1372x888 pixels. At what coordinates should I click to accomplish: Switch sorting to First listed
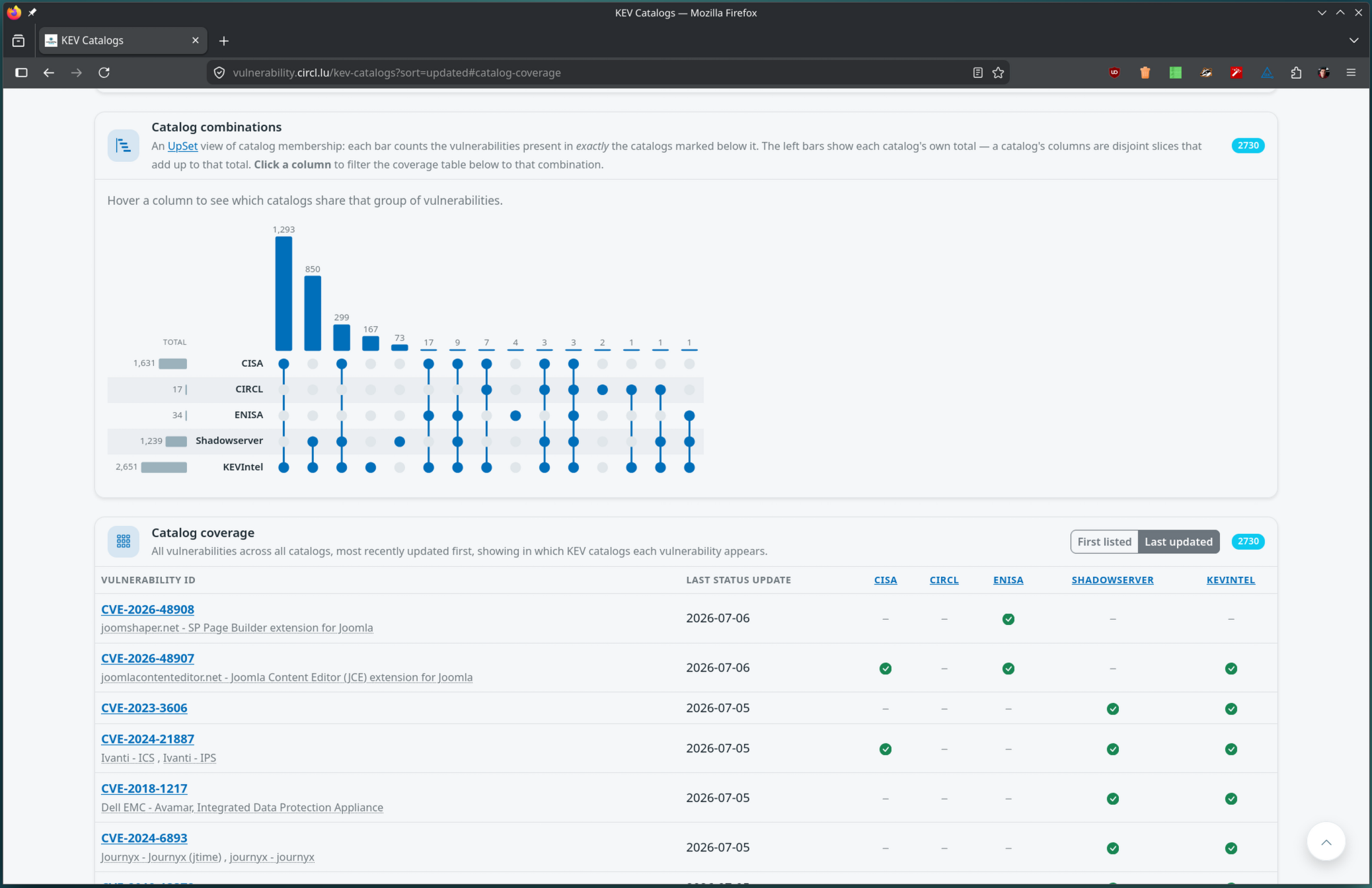1104,542
